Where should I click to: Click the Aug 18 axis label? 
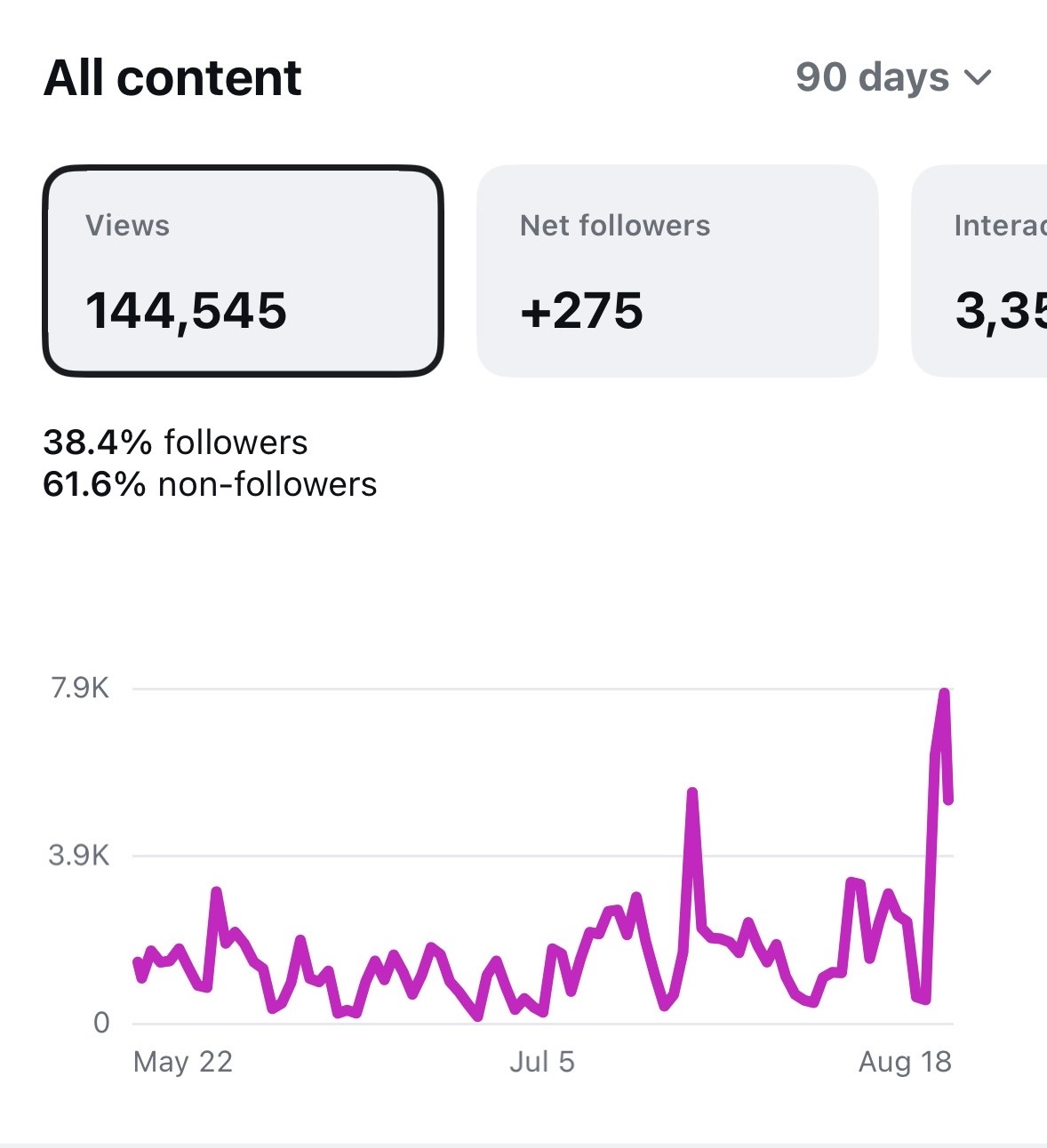(x=905, y=1062)
